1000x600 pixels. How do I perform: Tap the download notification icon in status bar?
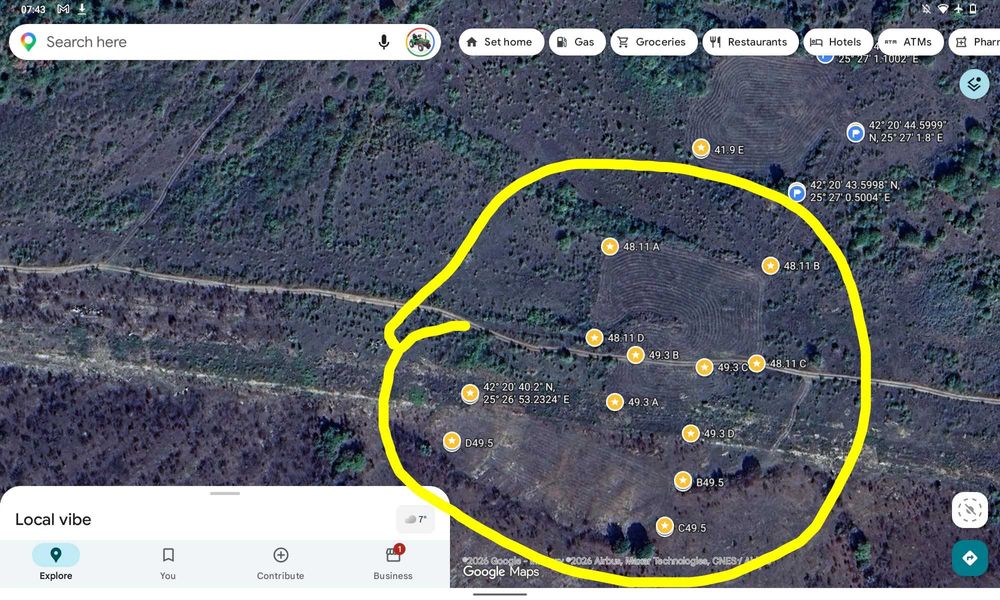tap(82, 9)
